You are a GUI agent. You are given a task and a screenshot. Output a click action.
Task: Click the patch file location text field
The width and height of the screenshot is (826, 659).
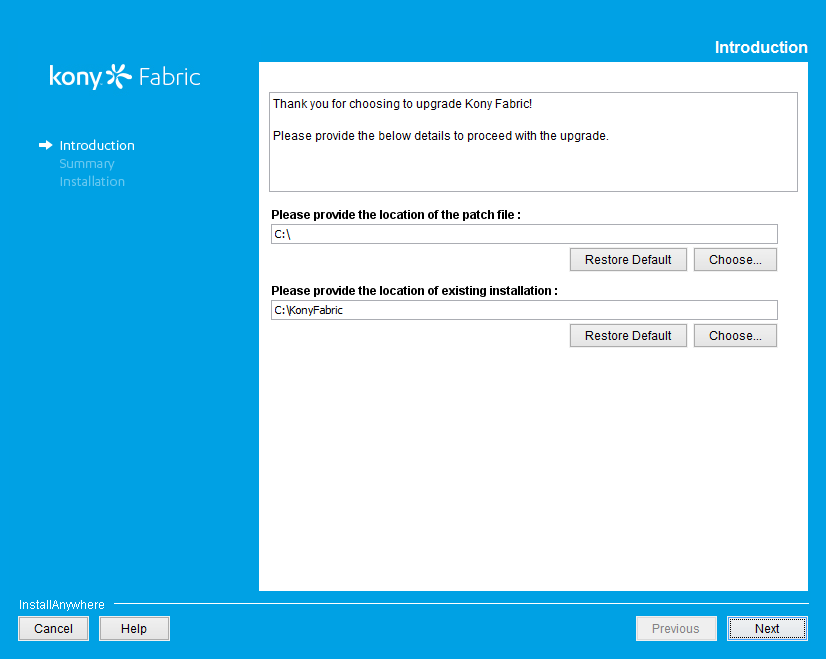[524, 233]
